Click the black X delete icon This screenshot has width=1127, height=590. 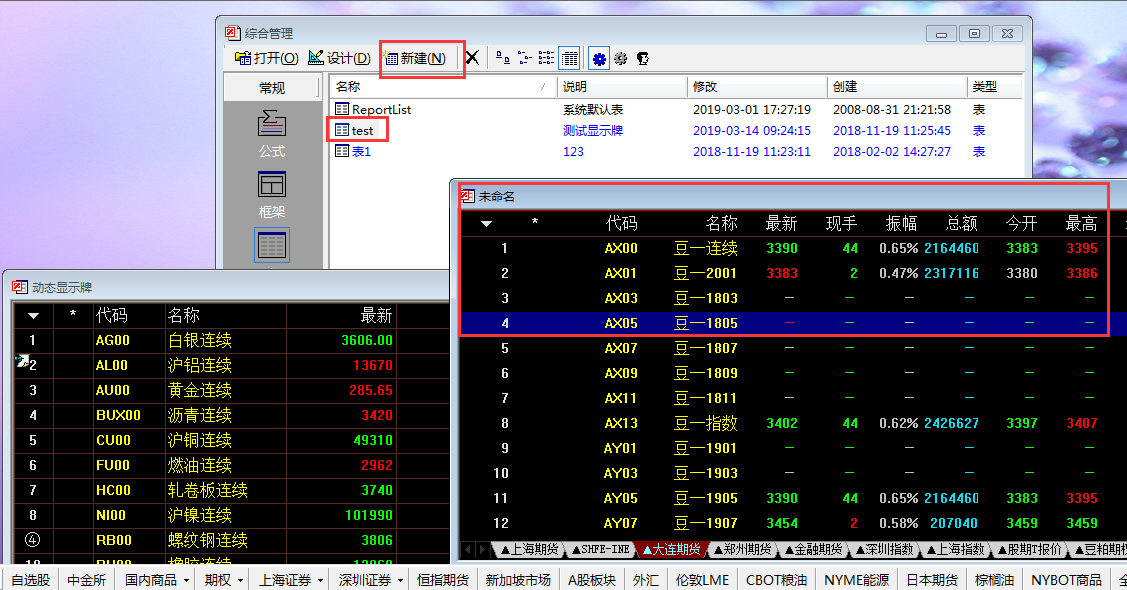click(x=472, y=58)
